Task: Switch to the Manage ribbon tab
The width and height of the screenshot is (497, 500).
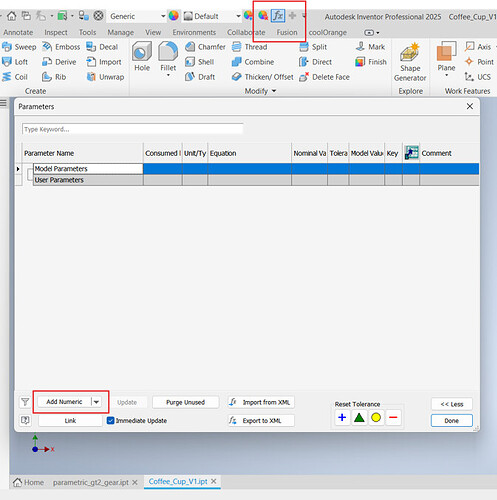Action: (x=120, y=32)
